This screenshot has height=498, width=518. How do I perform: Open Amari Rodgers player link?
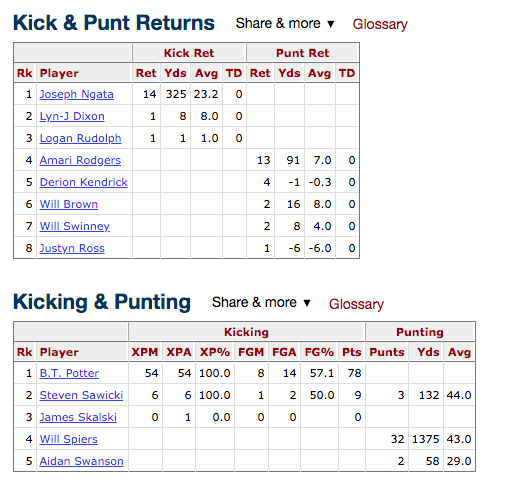click(x=80, y=160)
